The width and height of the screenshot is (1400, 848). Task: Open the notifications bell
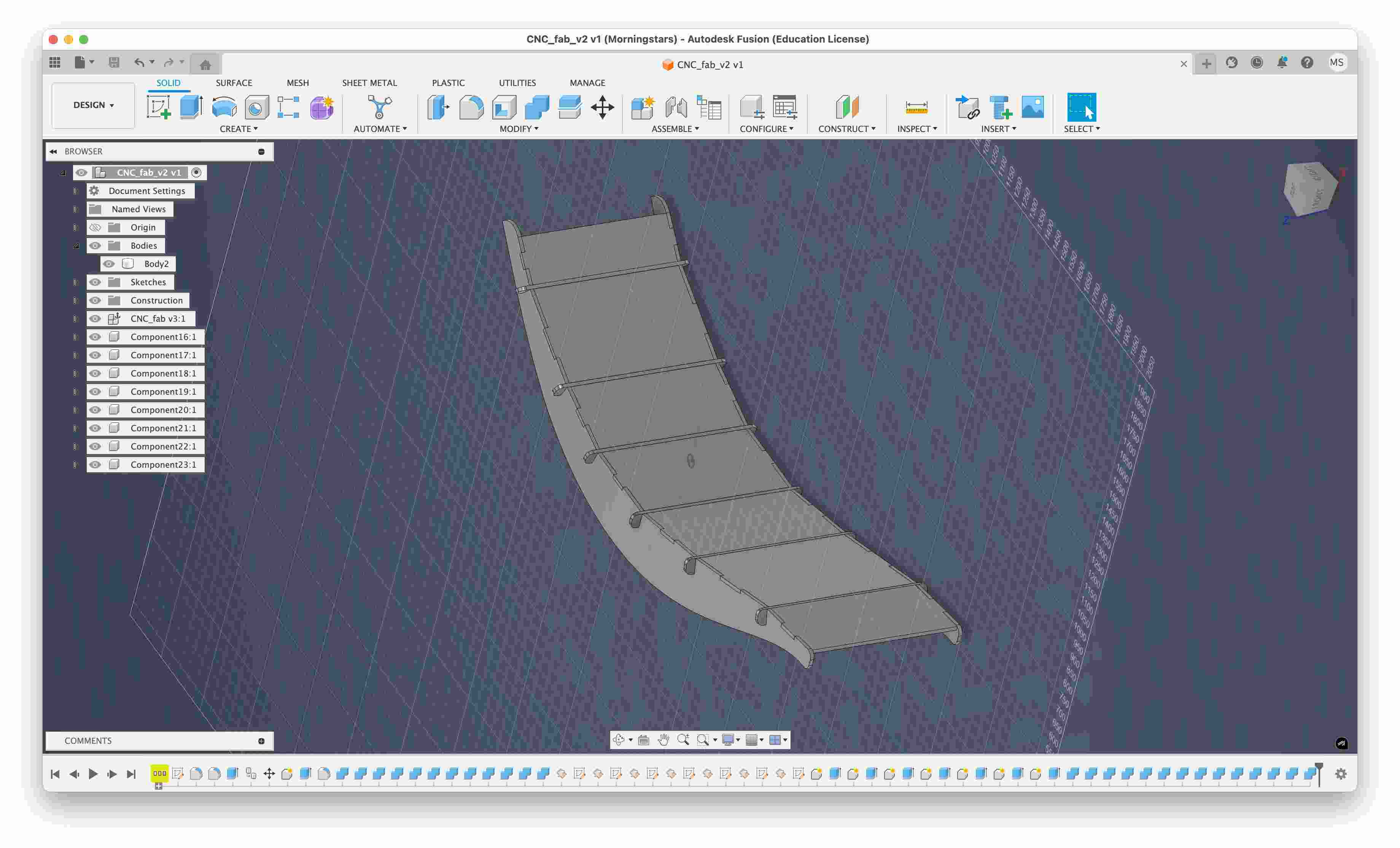[1282, 62]
